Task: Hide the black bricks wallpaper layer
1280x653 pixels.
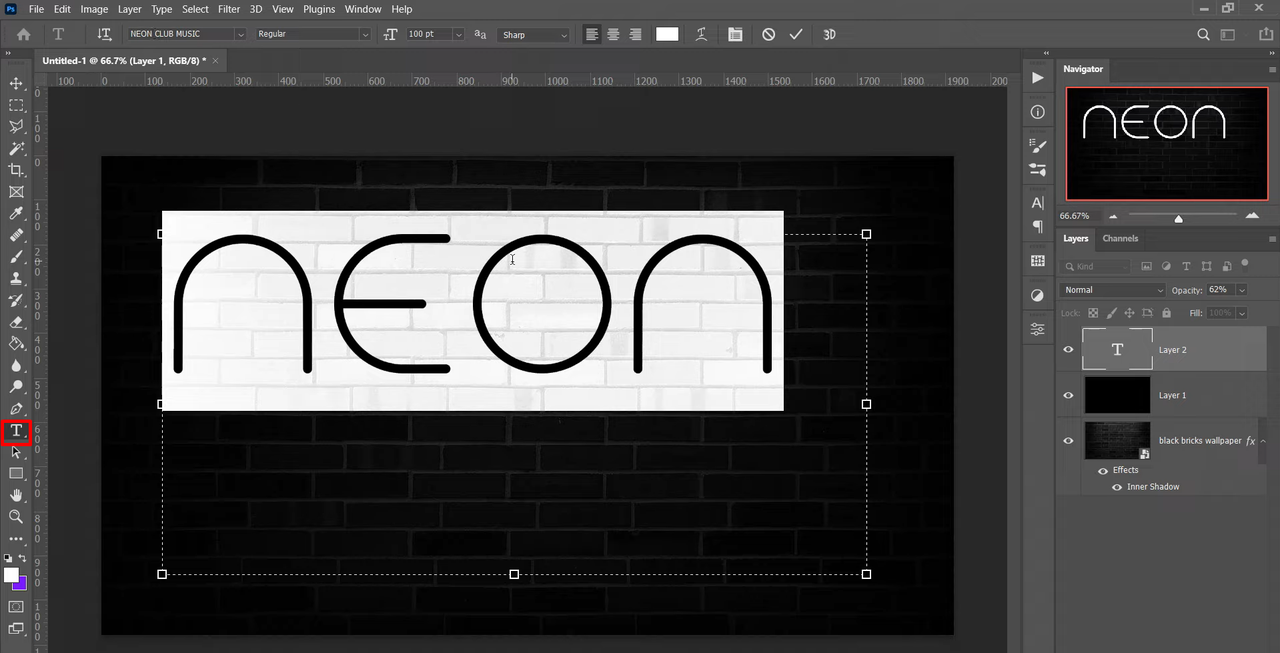Action: tap(1068, 441)
